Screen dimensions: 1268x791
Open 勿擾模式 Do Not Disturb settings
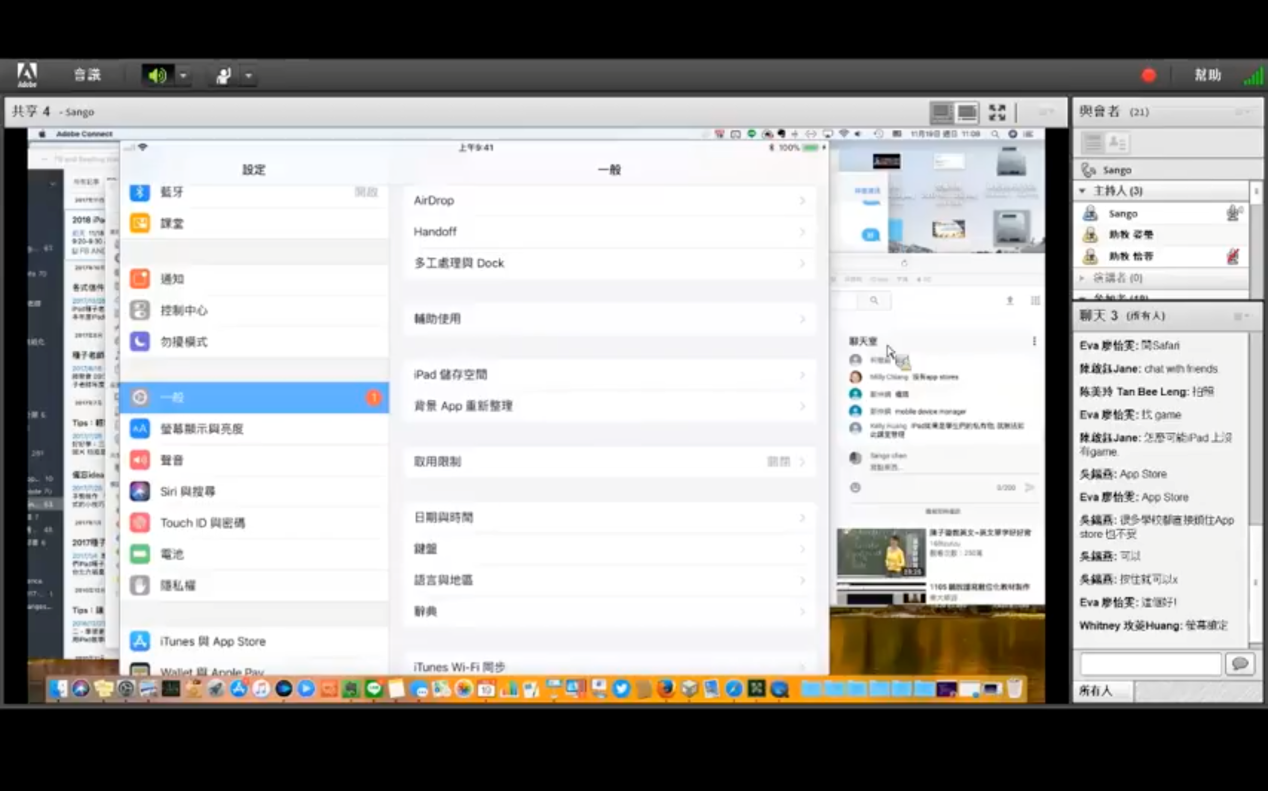point(254,341)
